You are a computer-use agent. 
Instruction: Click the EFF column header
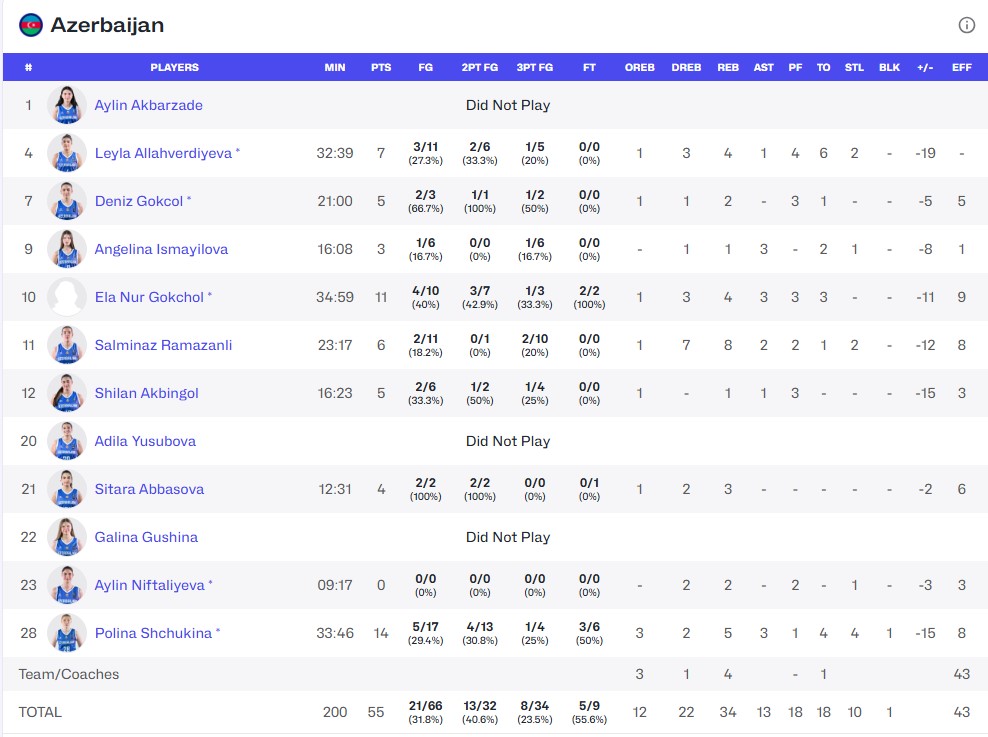coord(961,67)
